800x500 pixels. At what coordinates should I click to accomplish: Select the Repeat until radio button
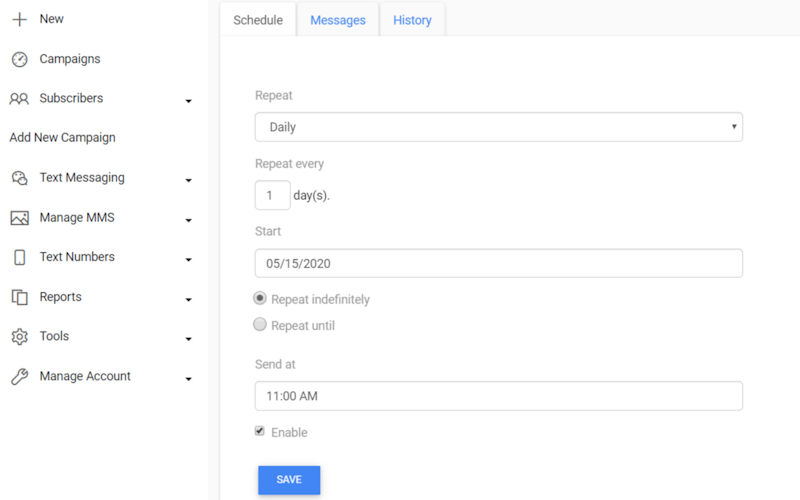pos(260,324)
